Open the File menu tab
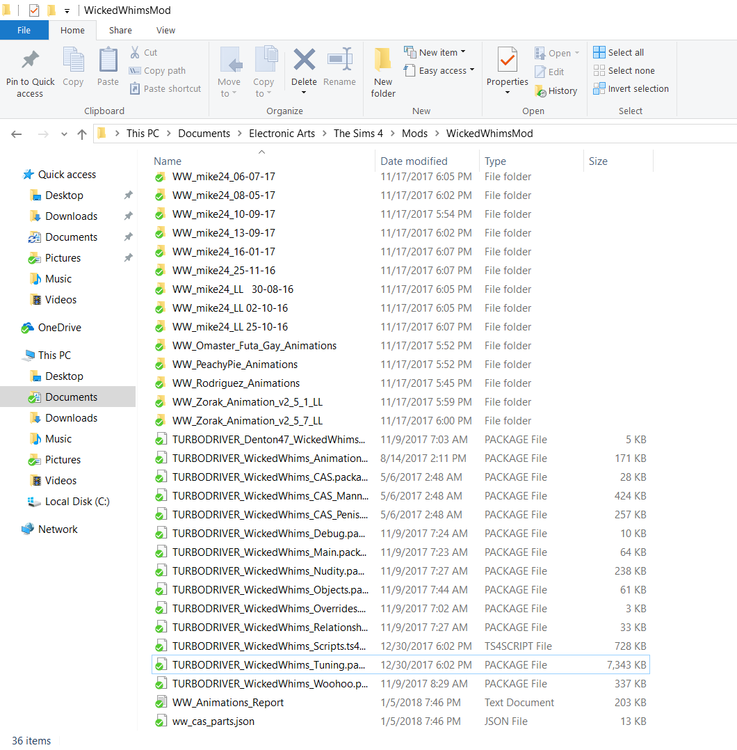The width and height of the screenshot is (737, 750). click(x=24, y=30)
